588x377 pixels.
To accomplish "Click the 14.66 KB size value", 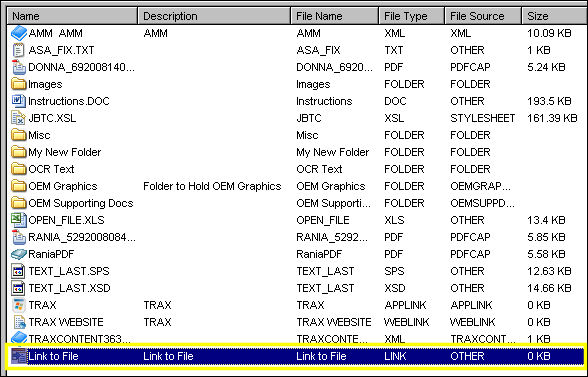I will [x=549, y=288].
